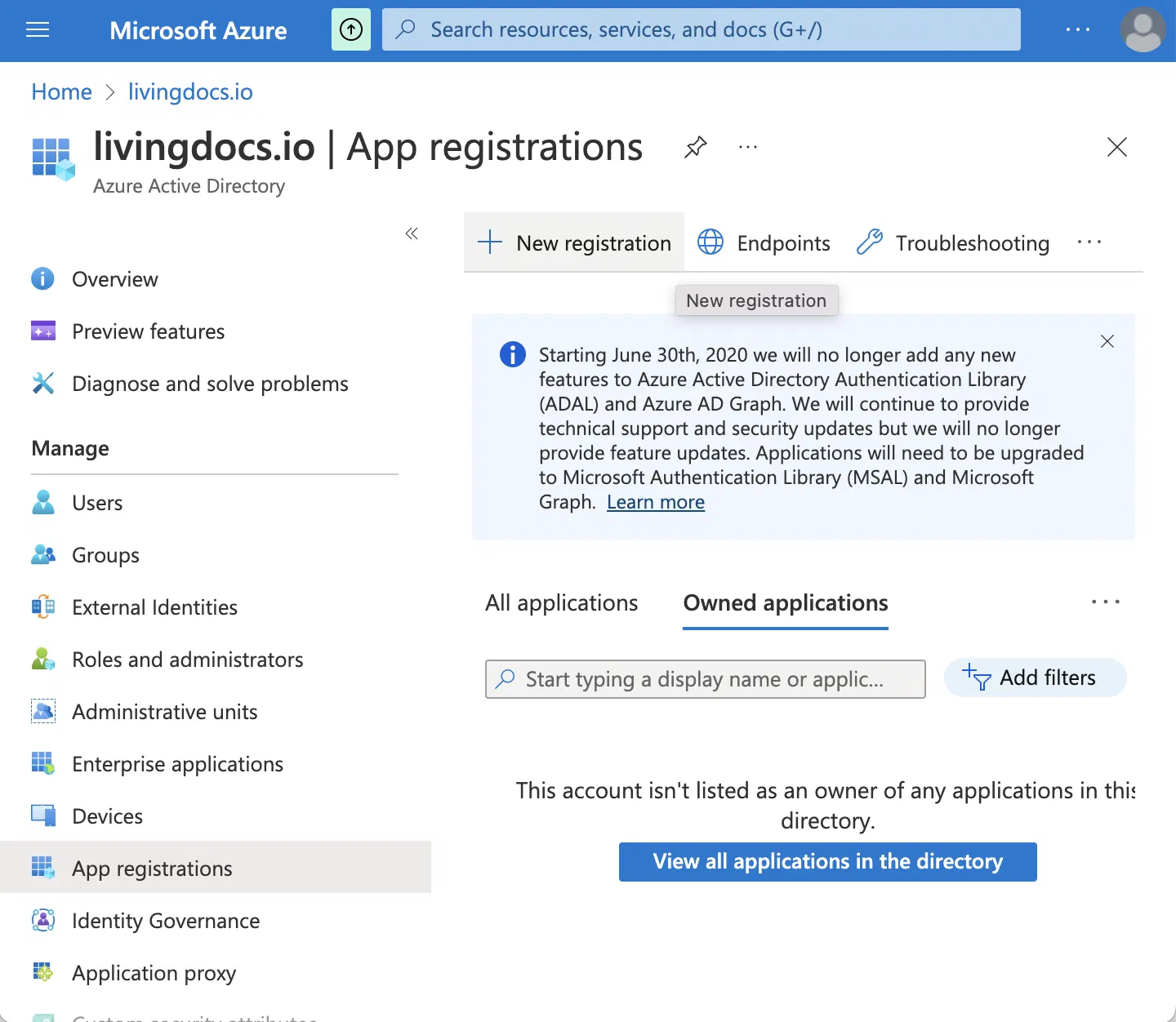Open the hamburger portal menu
The width and height of the screenshot is (1176, 1022).
tap(38, 30)
